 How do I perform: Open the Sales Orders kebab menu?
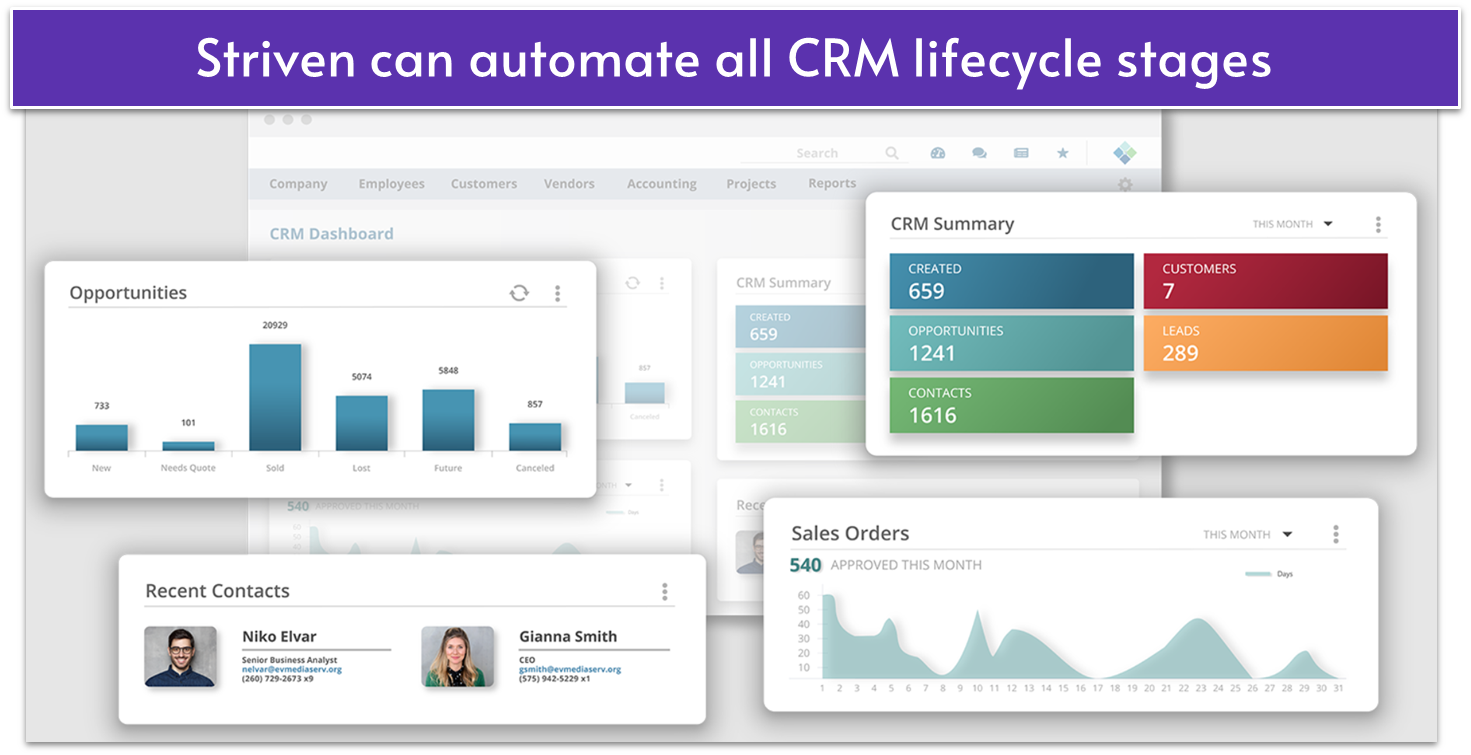tap(1336, 535)
